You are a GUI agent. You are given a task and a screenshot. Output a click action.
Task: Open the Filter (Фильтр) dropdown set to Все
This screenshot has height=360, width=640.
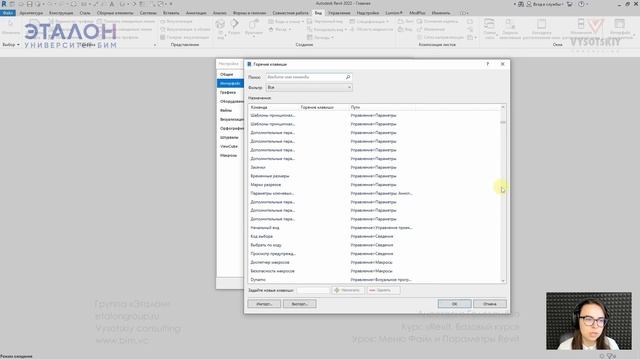click(309, 87)
